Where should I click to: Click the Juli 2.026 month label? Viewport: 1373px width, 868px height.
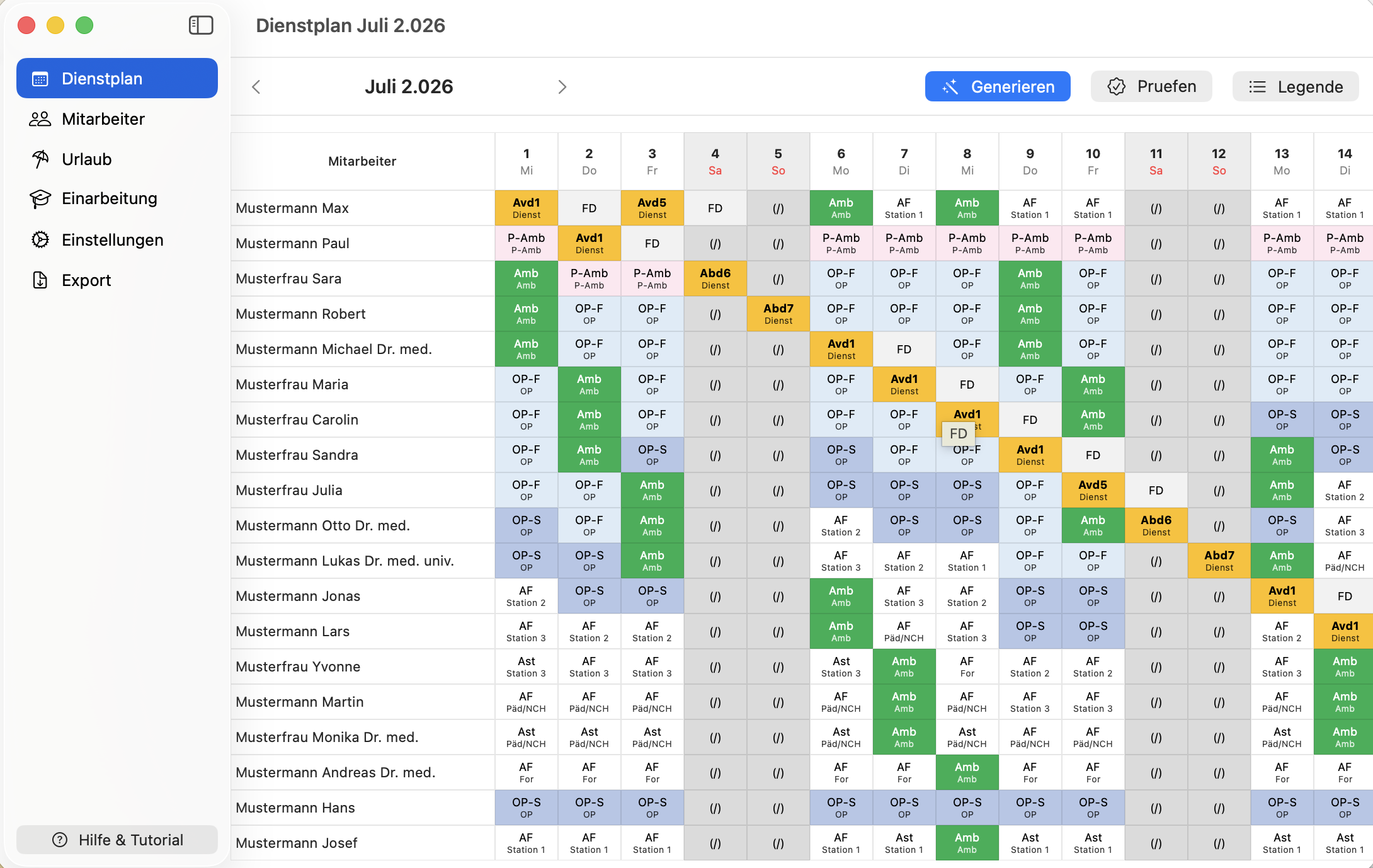click(x=409, y=87)
